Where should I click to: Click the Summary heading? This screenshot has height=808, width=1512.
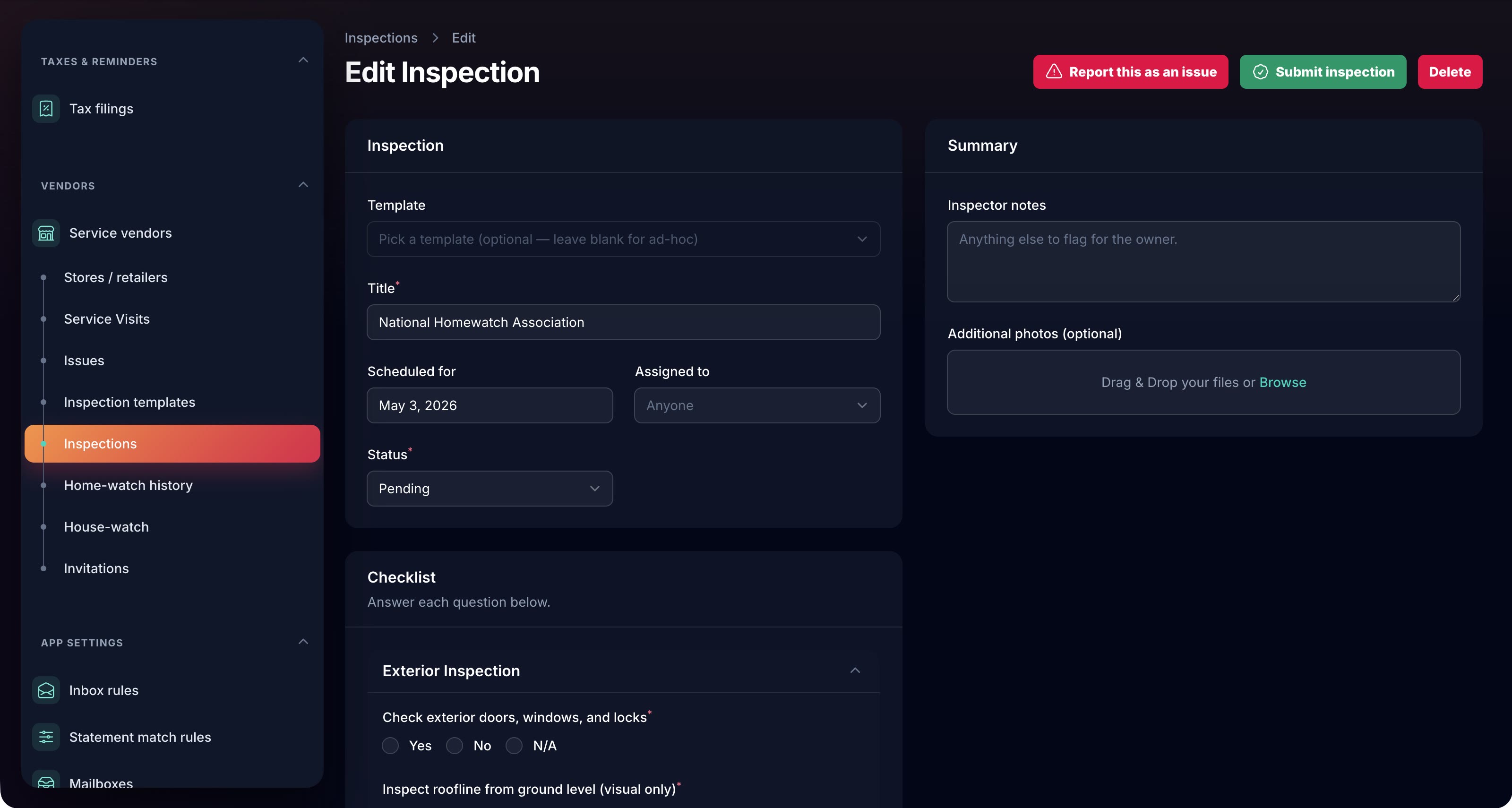983,146
